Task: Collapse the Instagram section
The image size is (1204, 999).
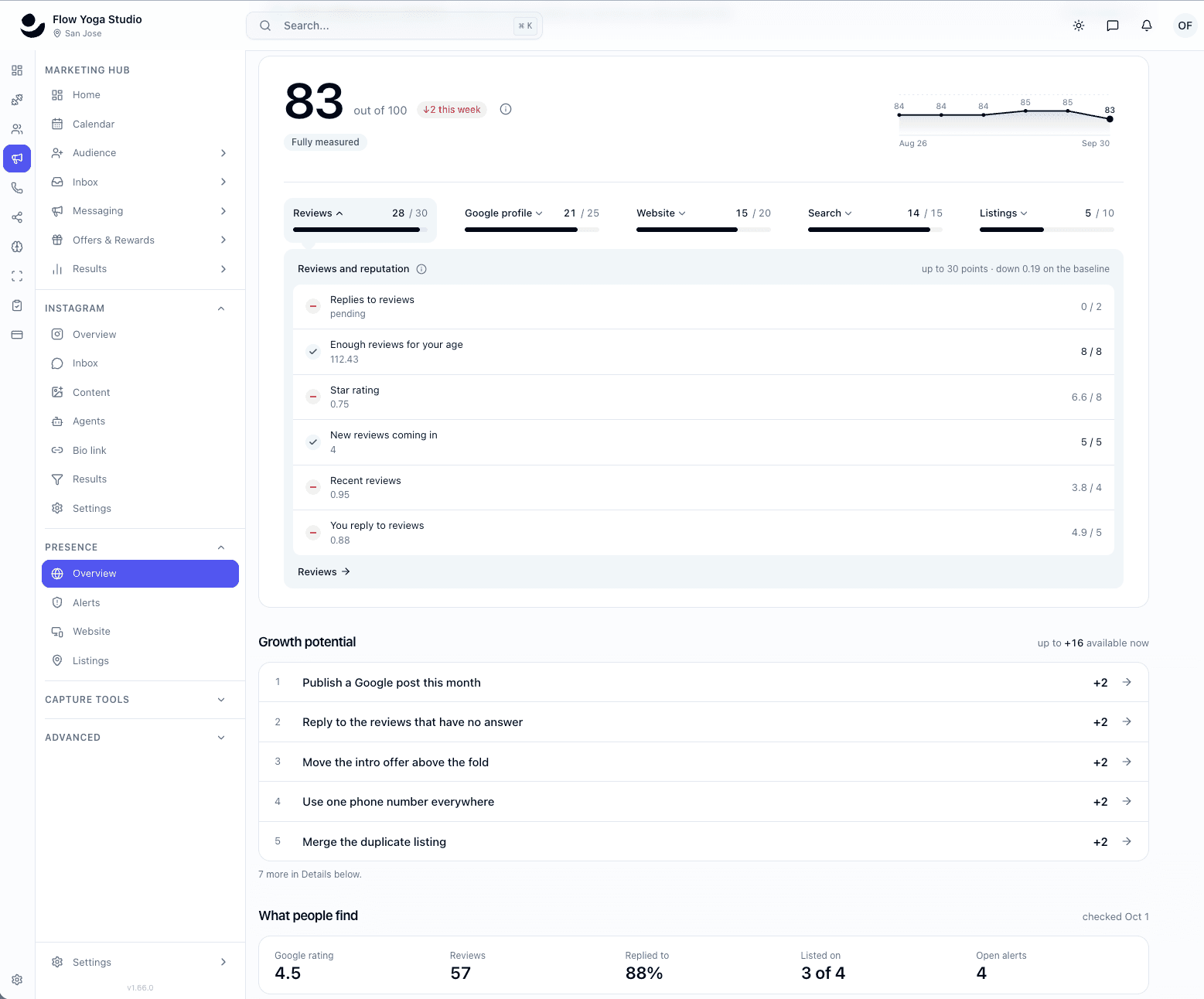Action: pos(221,309)
